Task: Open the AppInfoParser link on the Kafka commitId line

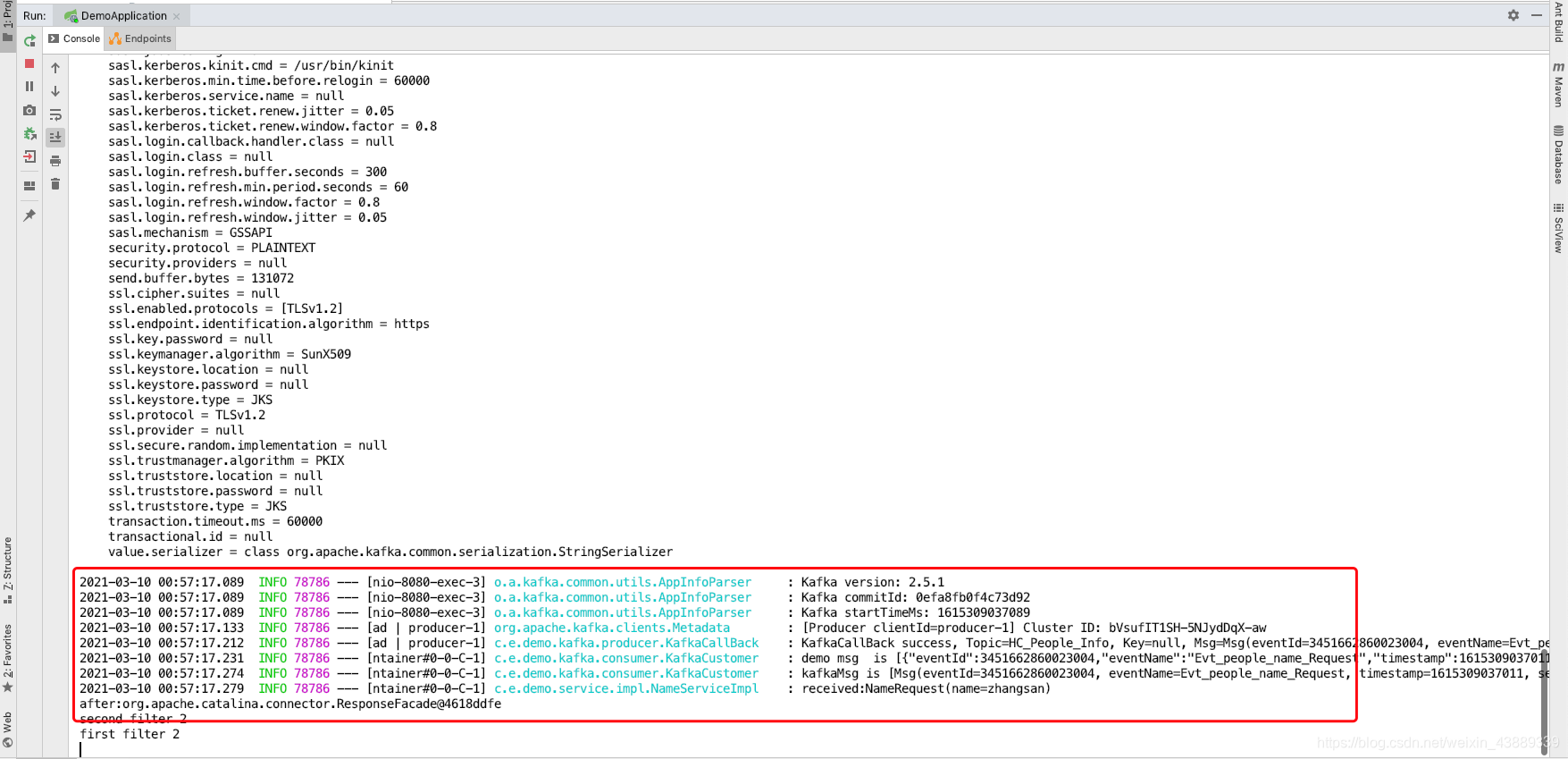Action: (623, 597)
